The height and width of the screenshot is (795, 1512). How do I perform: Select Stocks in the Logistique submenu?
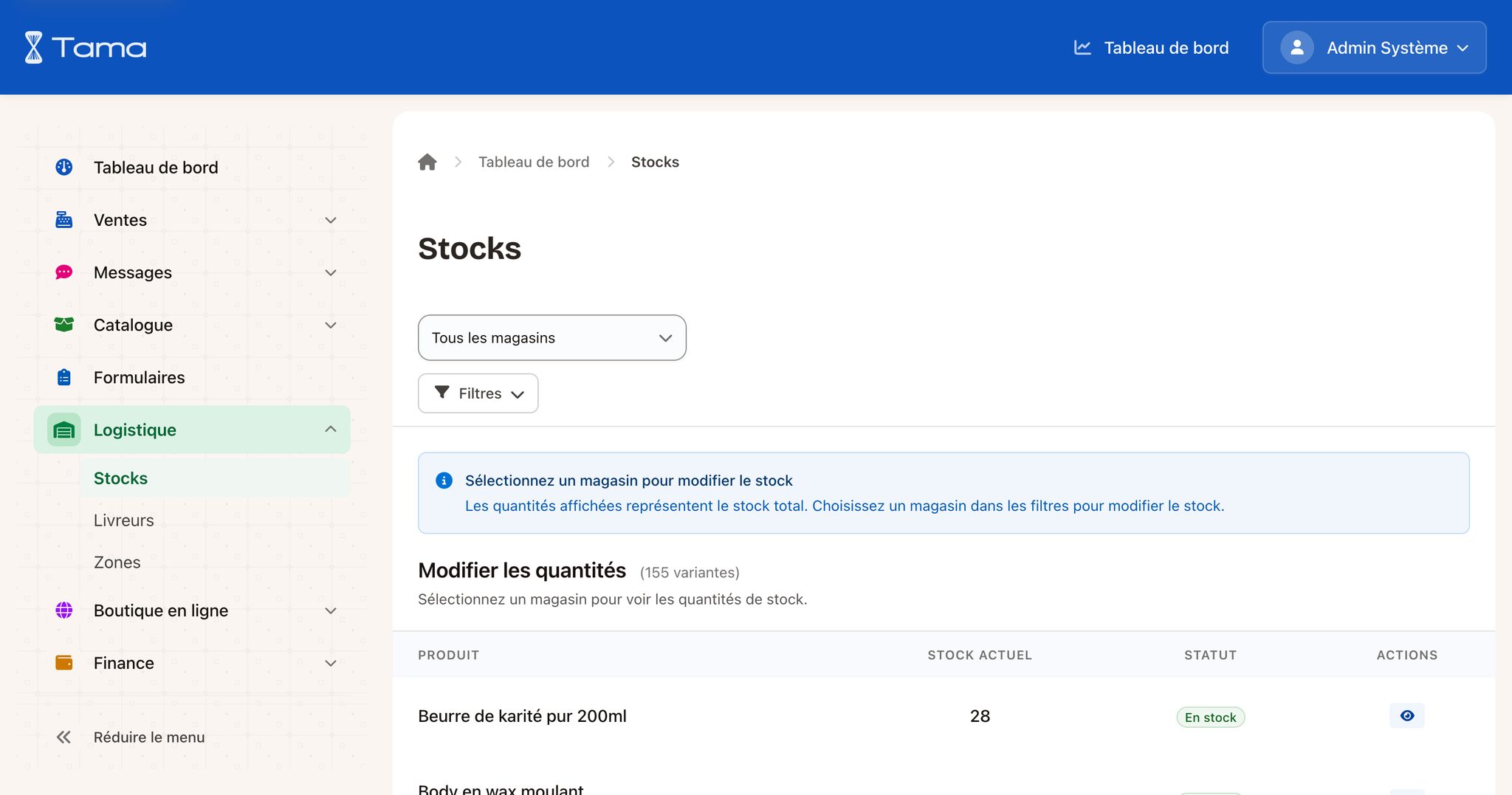pyautogui.click(x=214, y=478)
